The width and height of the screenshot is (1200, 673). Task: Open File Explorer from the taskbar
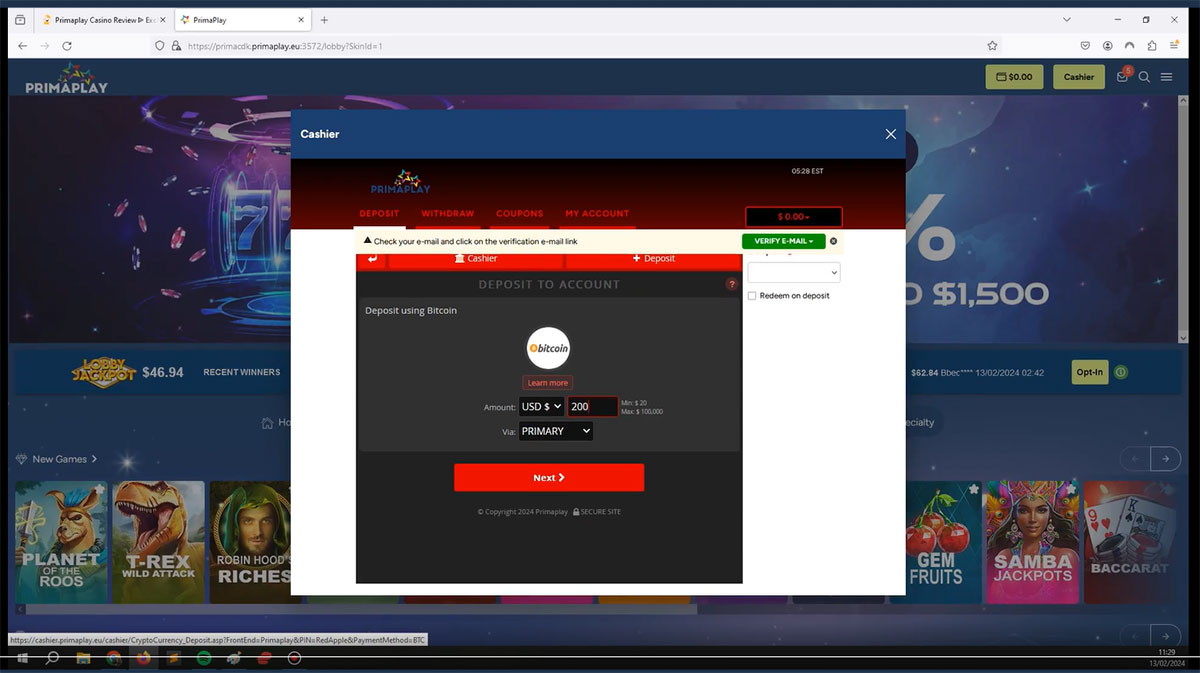point(84,659)
